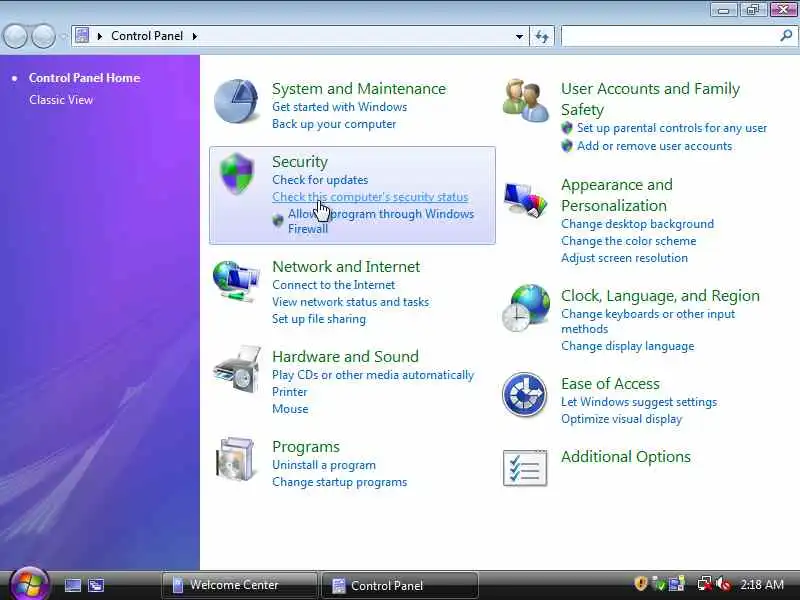
Task: Click Show Desktop quick launch icon
Action: pos(72,585)
